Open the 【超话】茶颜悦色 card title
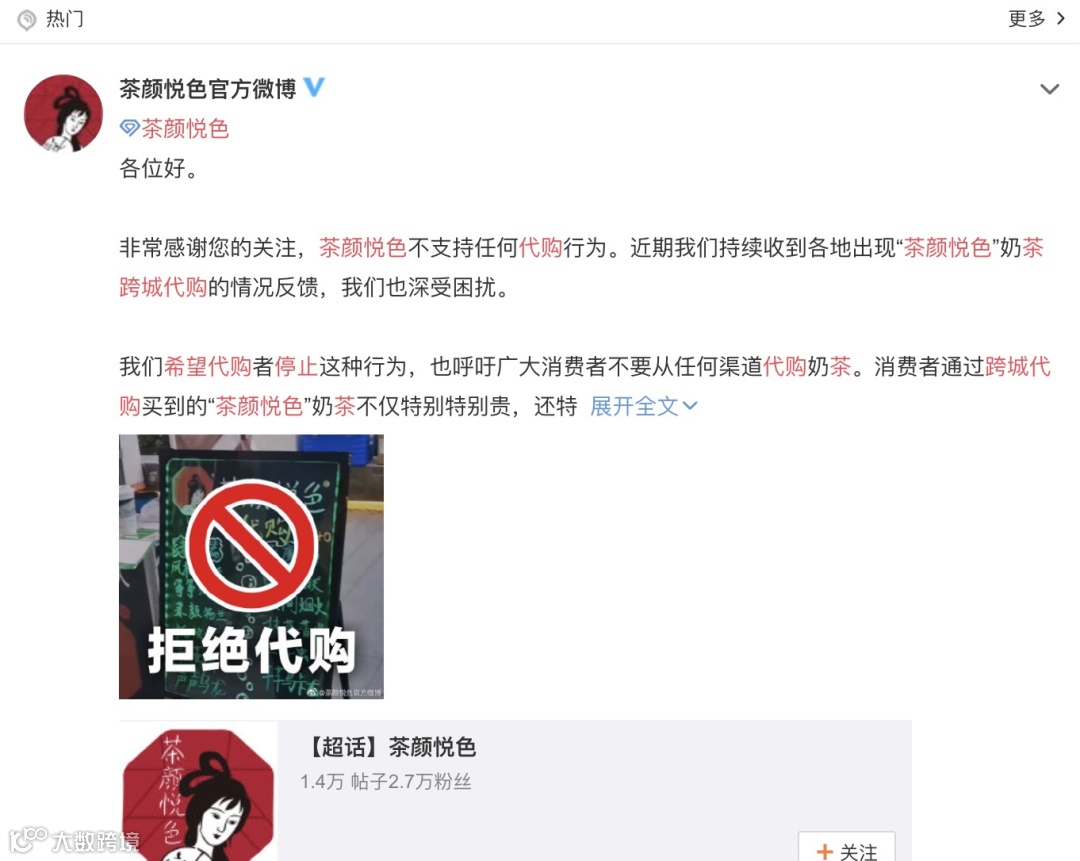 click(391, 747)
